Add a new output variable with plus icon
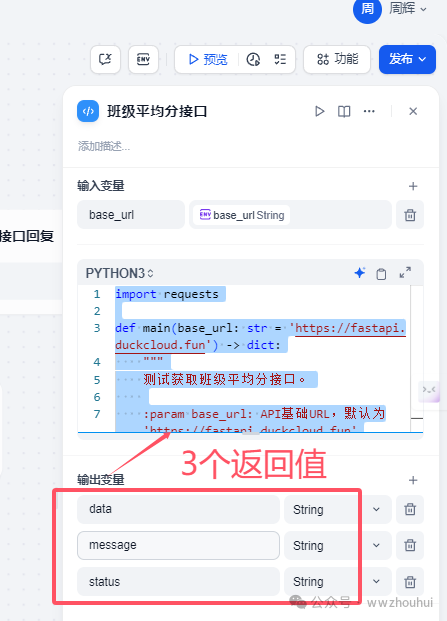This screenshot has height=621, width=447. pos(413,480)
